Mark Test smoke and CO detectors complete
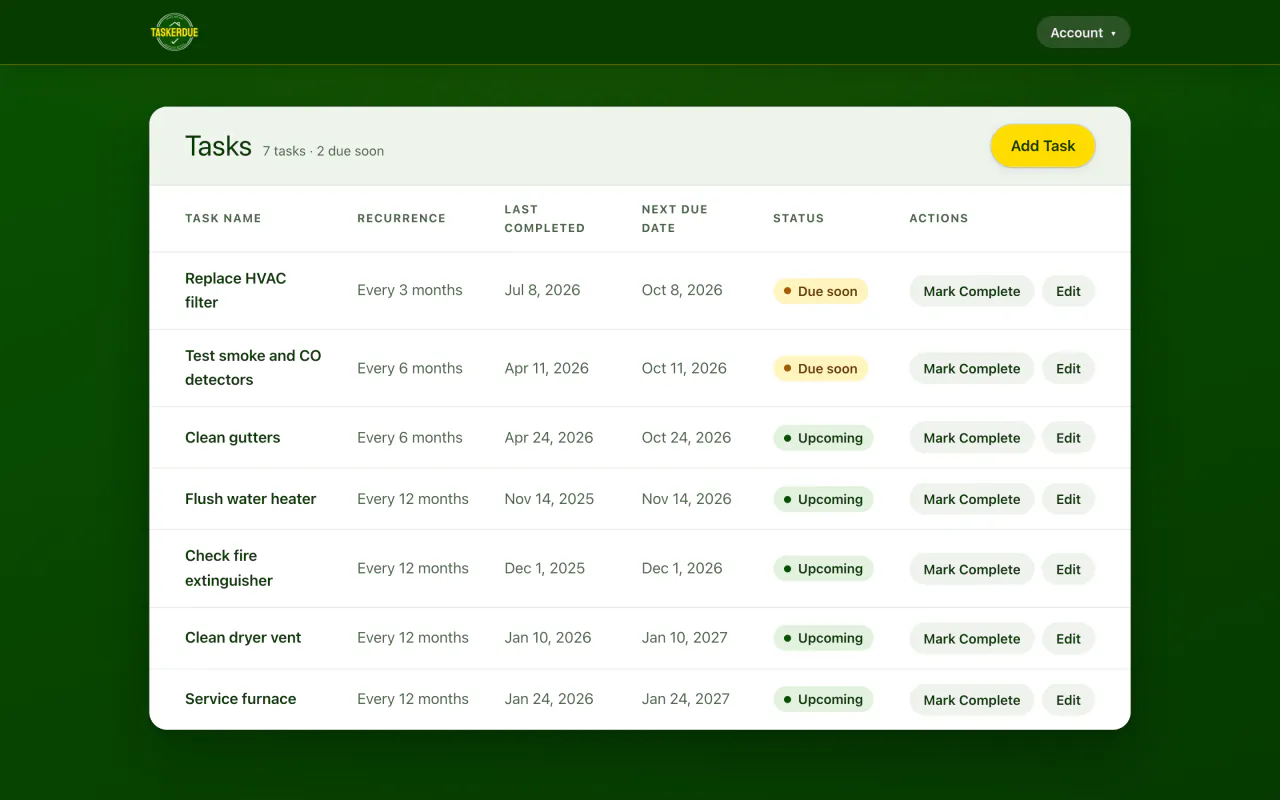 [971, 368]
